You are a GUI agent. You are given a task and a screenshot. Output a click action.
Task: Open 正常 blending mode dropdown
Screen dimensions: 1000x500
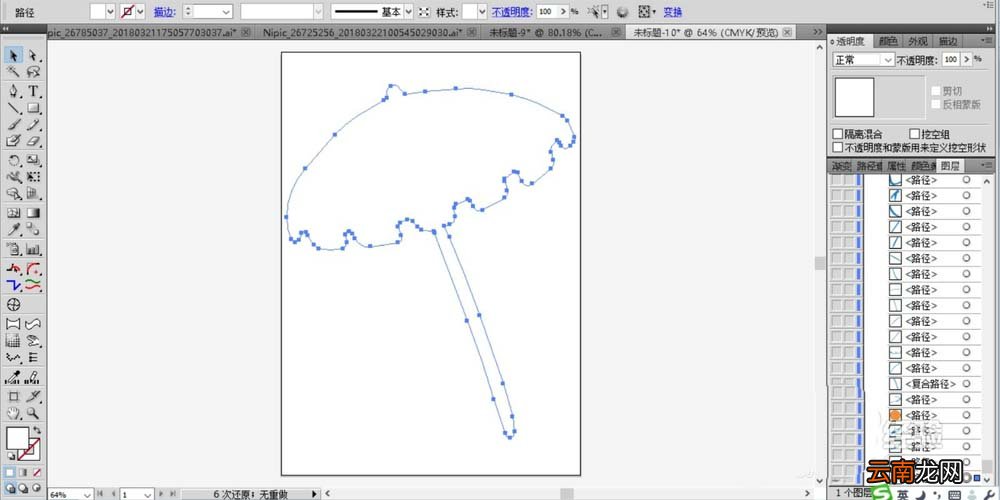coord(888,59)
